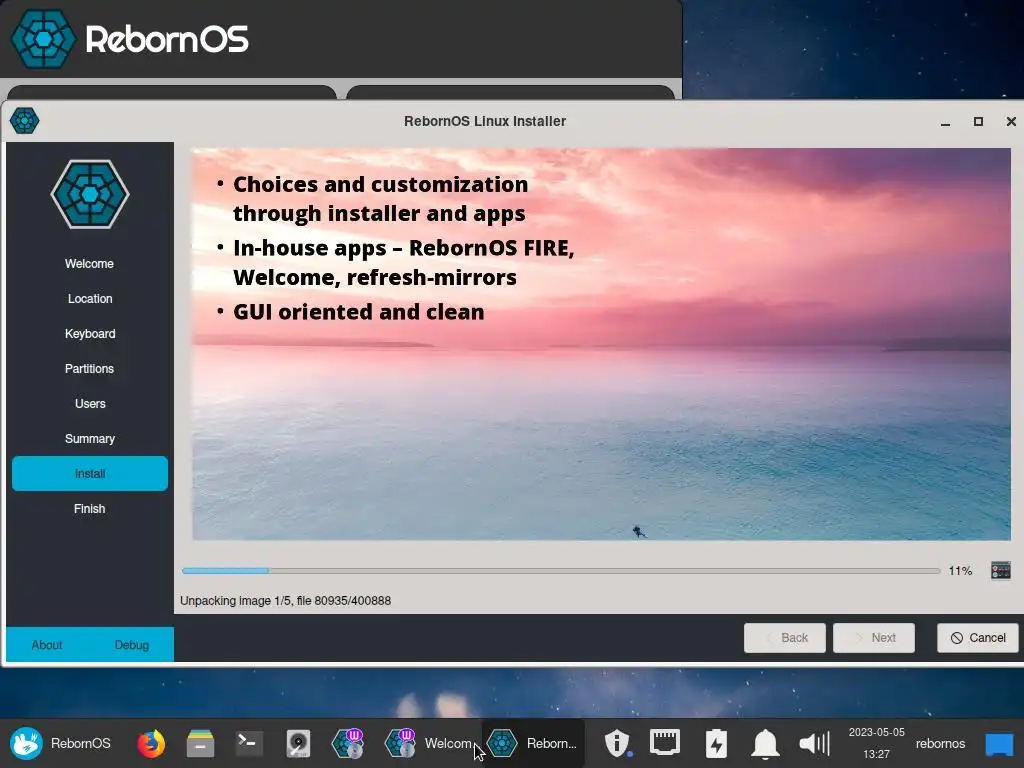Image resolution: width=1024 pixels, height=768 pixels.
Task: Click the blue show desktop icon in tray
Action: pos(999,743)
